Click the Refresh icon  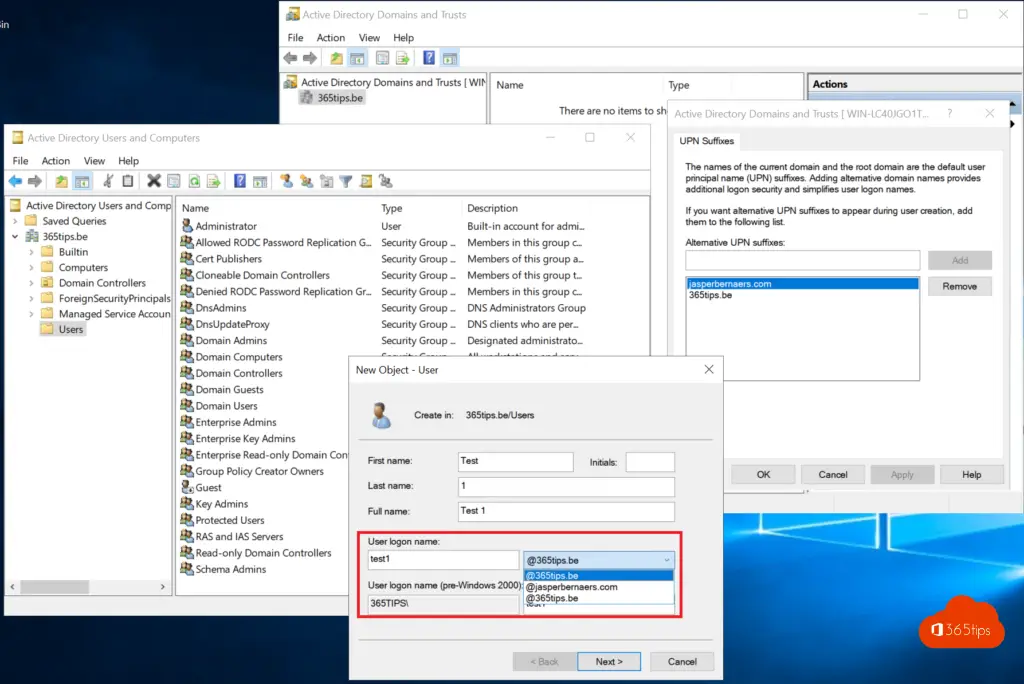click(194, 181)
